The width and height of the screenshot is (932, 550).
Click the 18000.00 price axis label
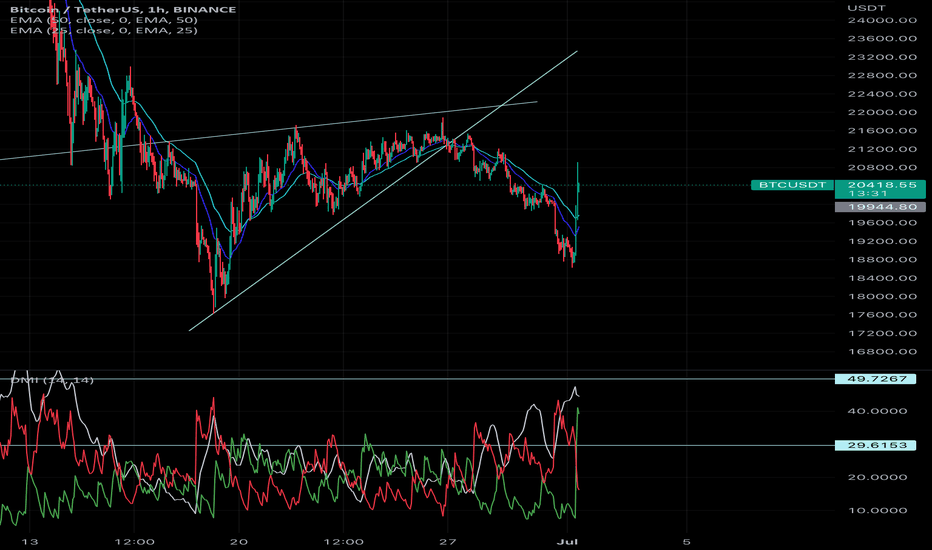point(882,297)
